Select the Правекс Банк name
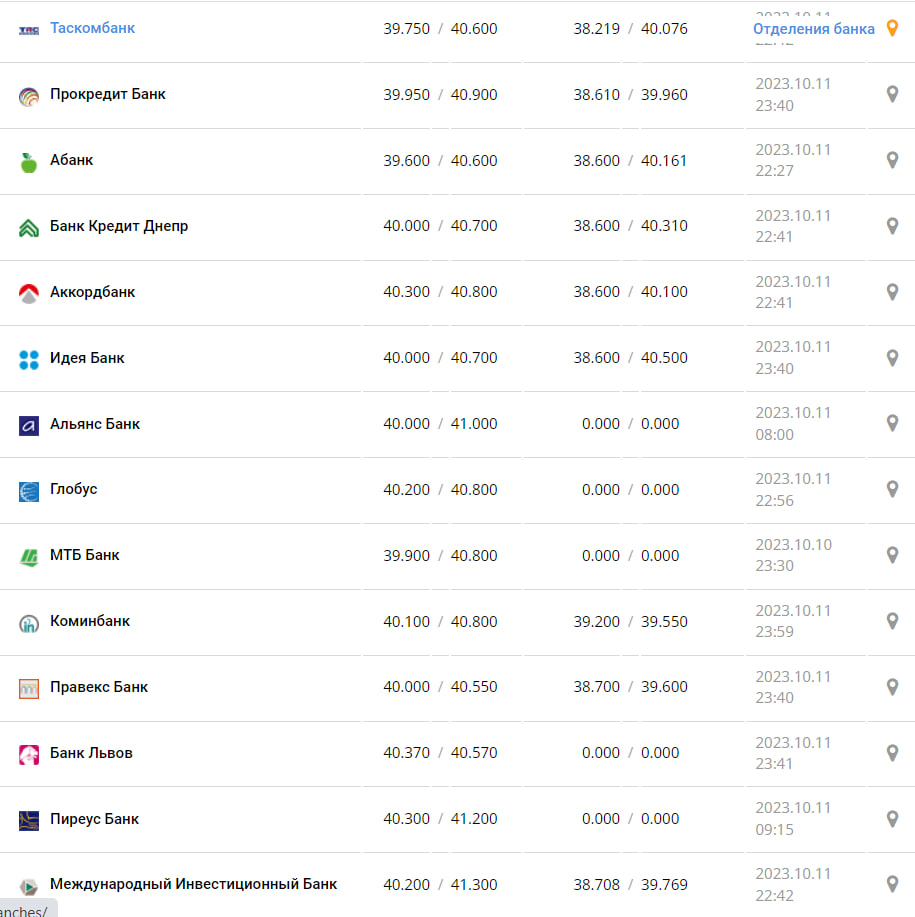The height and width of the screenshot is (917, 915). (99, 687)
